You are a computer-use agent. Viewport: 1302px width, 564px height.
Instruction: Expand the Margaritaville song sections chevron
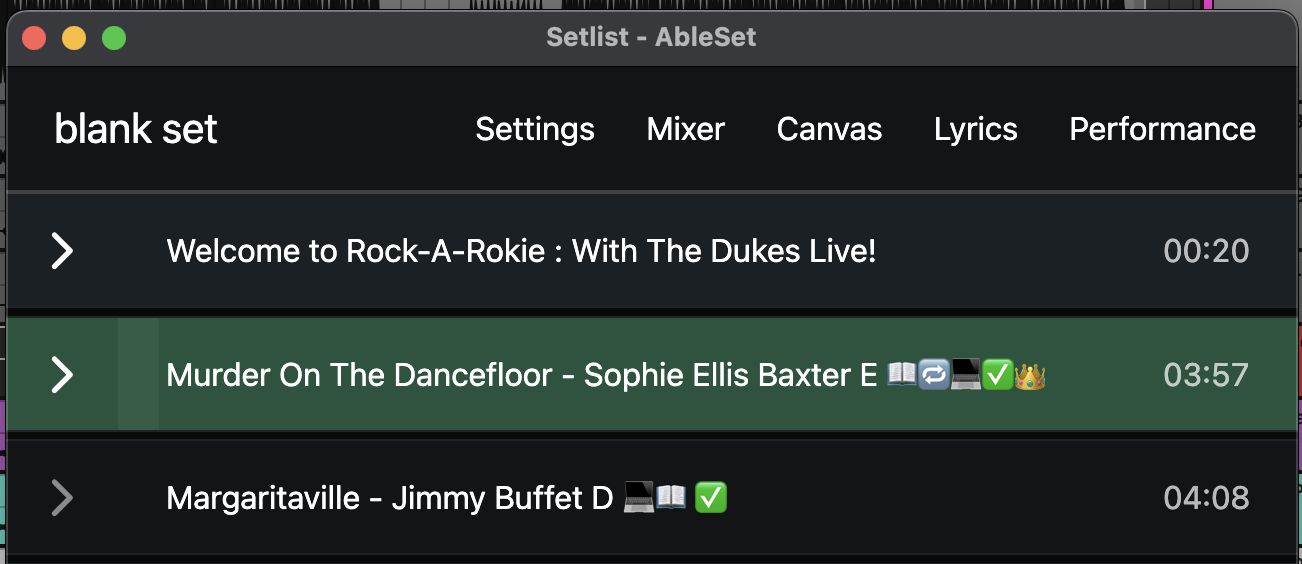pos(62,497)
